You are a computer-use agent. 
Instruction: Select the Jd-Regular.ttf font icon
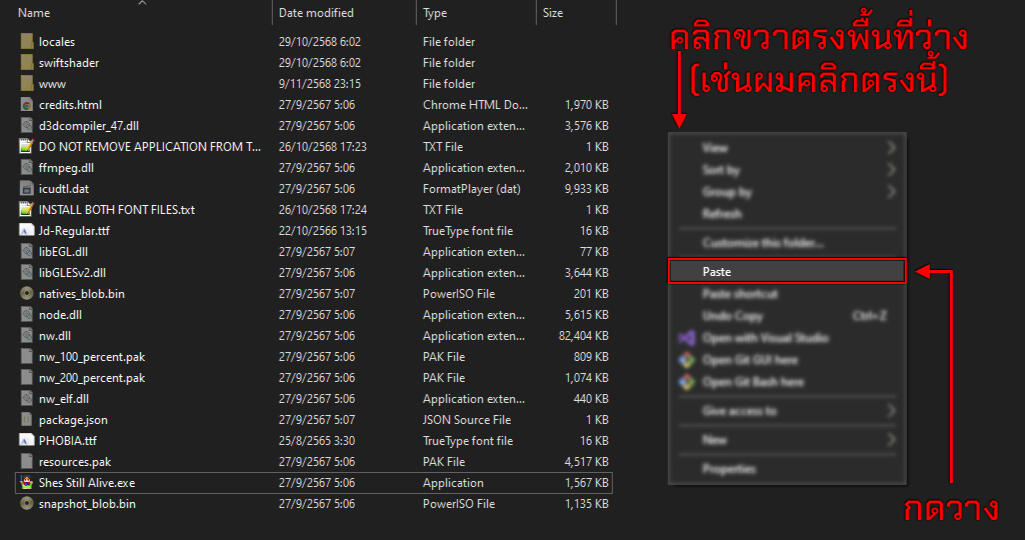tap(27, 231)
